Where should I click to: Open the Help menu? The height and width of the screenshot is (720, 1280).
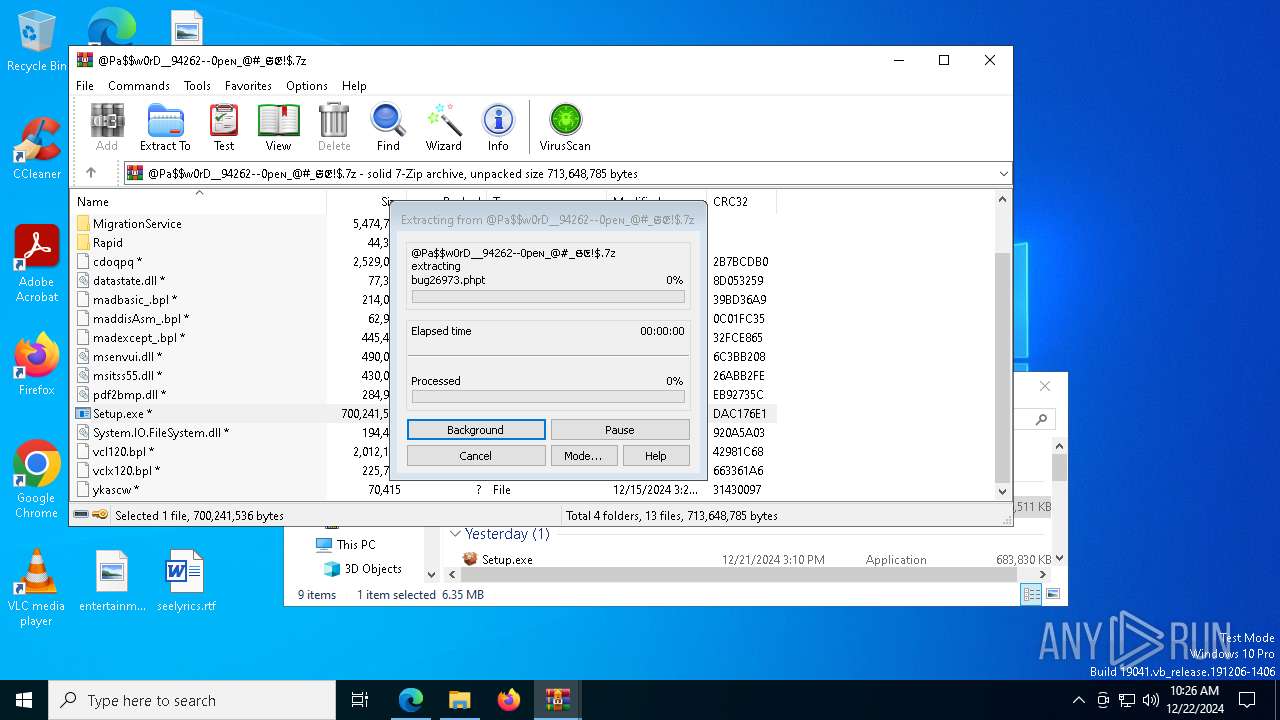(x=354, y=86)
